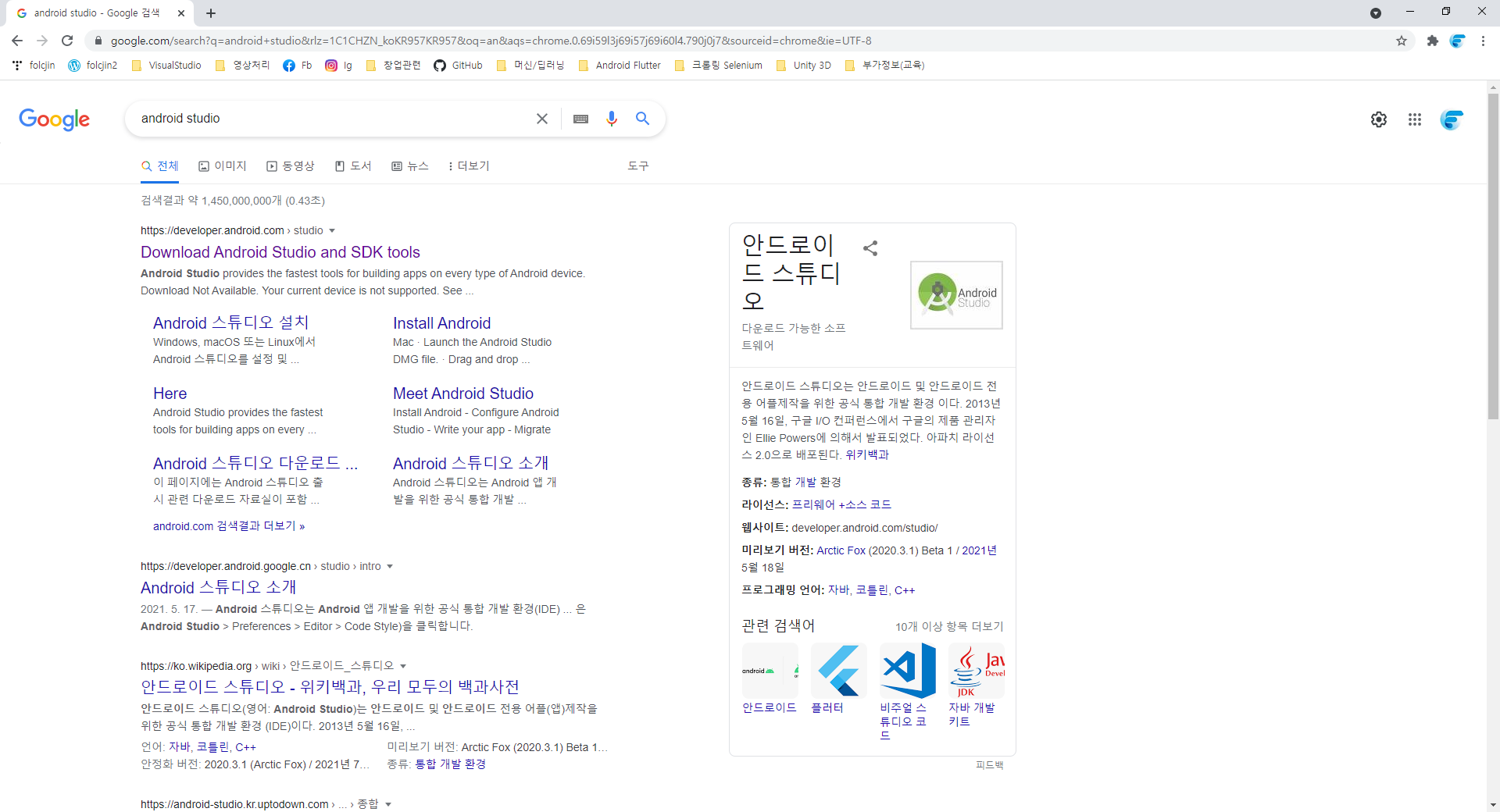Click the Chrome profile dropdown circle in title bar

tap(1376, 13)
